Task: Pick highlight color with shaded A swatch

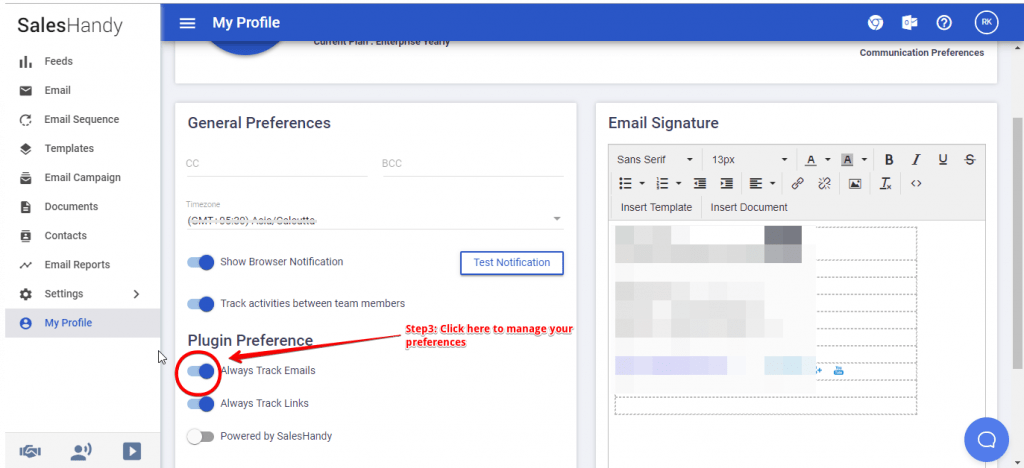Action: [847, 160]
